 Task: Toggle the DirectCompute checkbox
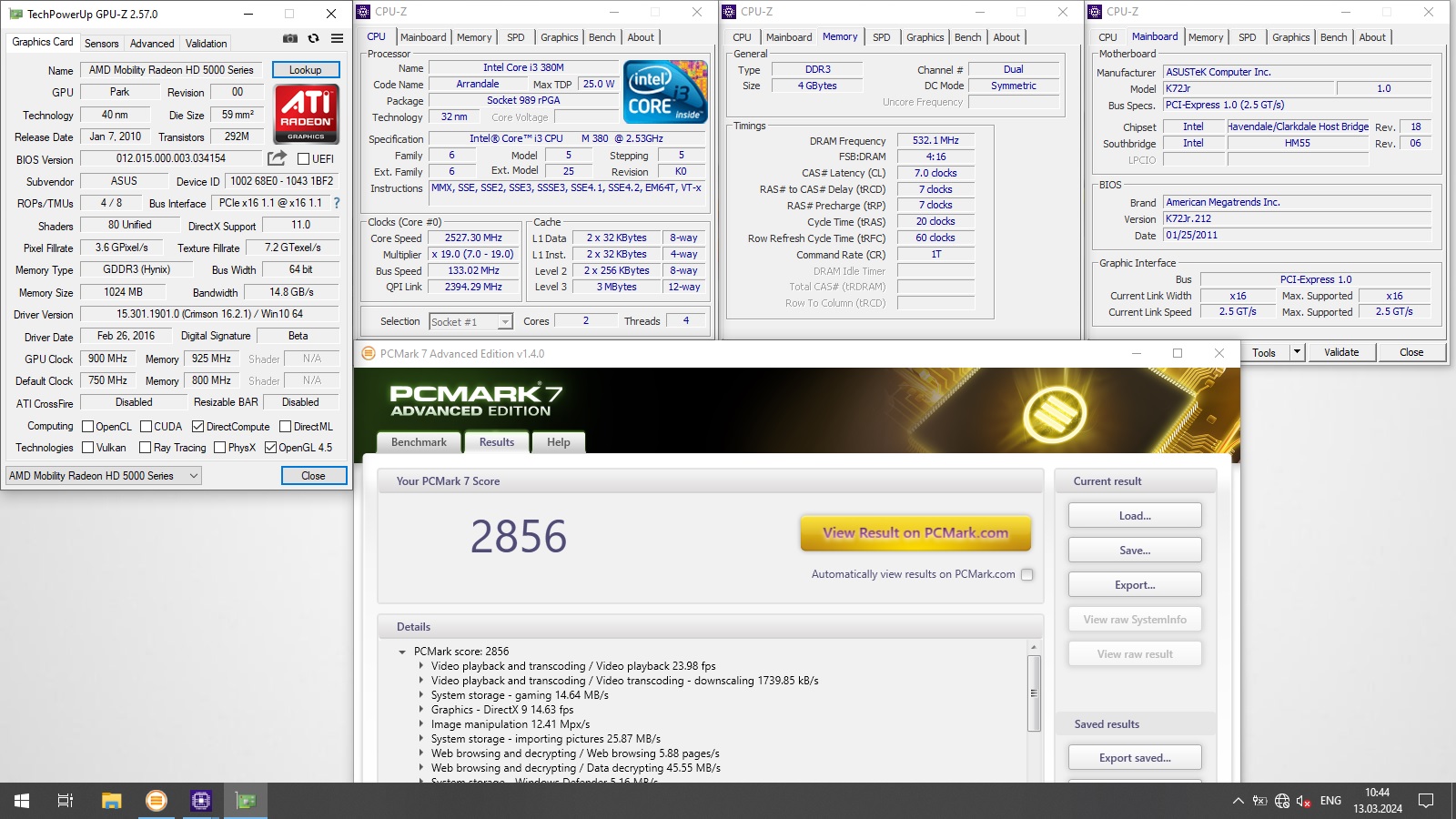[197, 426]
